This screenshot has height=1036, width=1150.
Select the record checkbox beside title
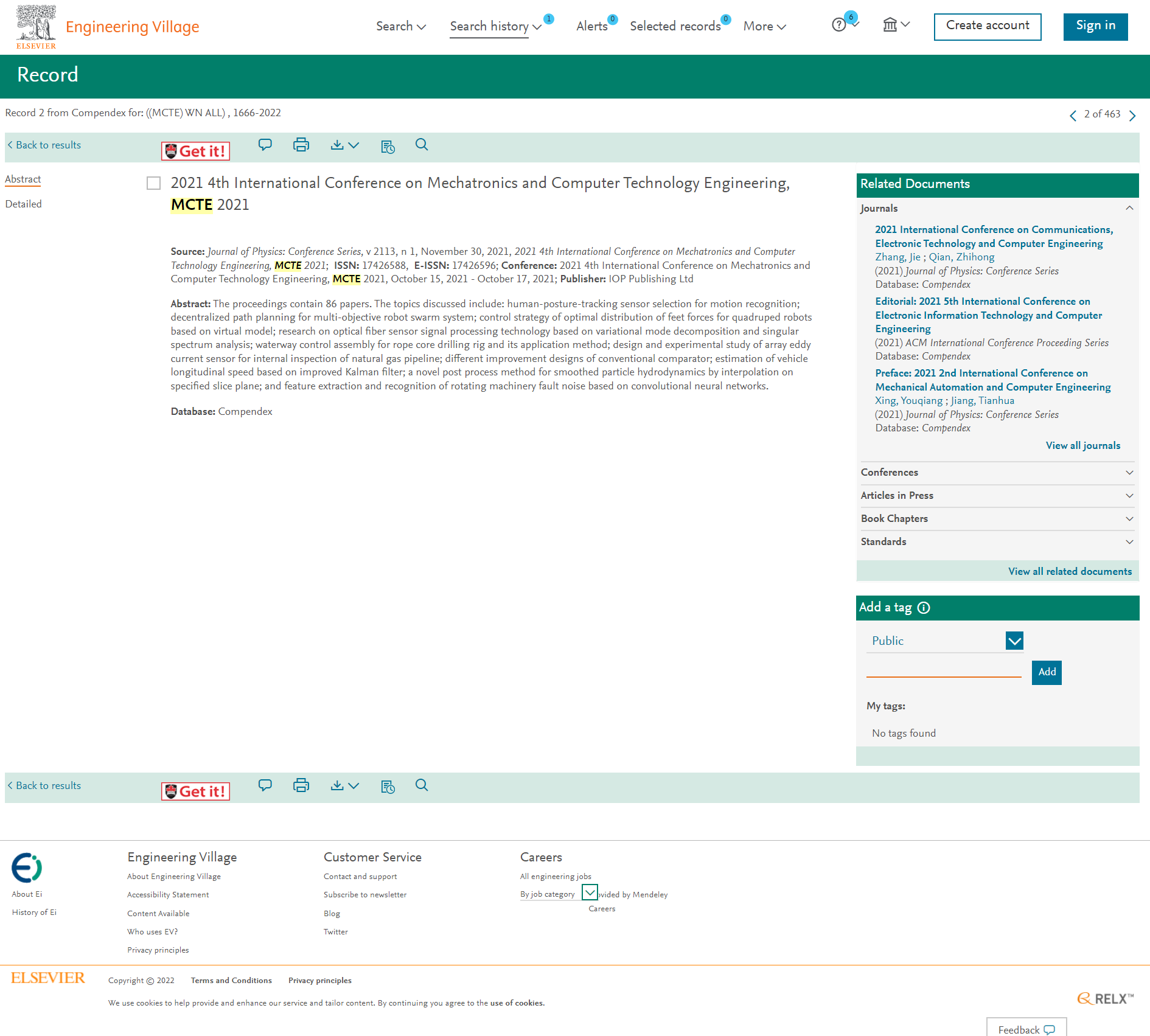pyautogui.click(x=153, y=183)
